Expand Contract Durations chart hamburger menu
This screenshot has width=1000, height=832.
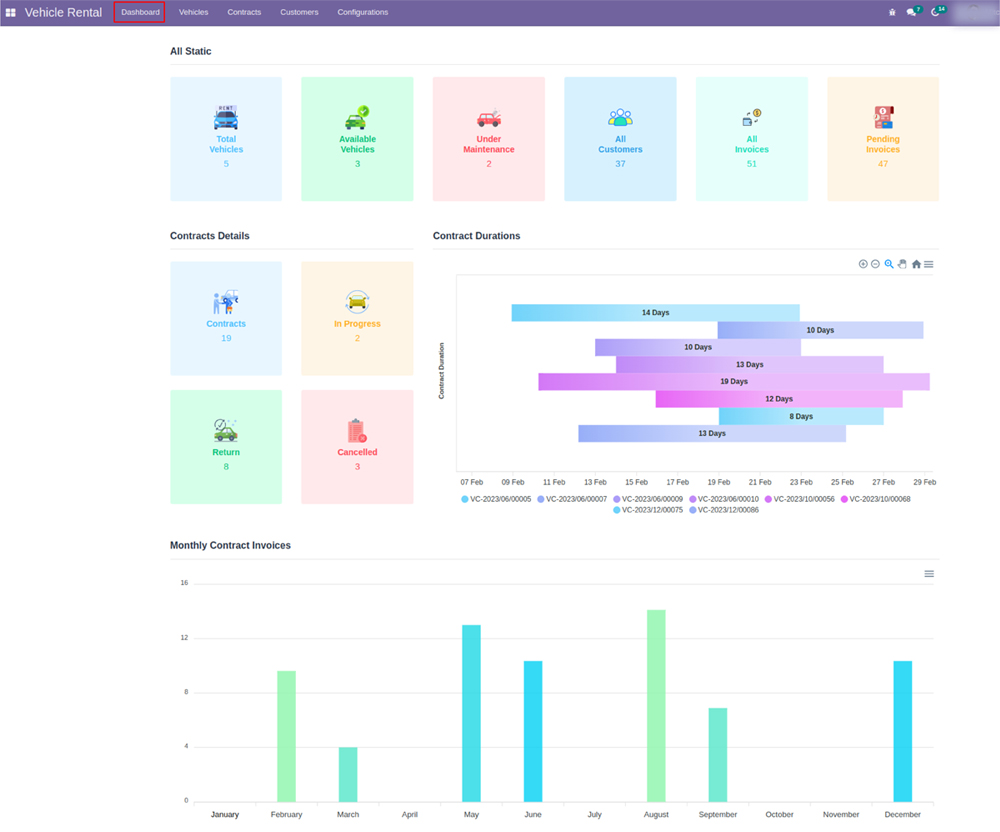(929, 264)
